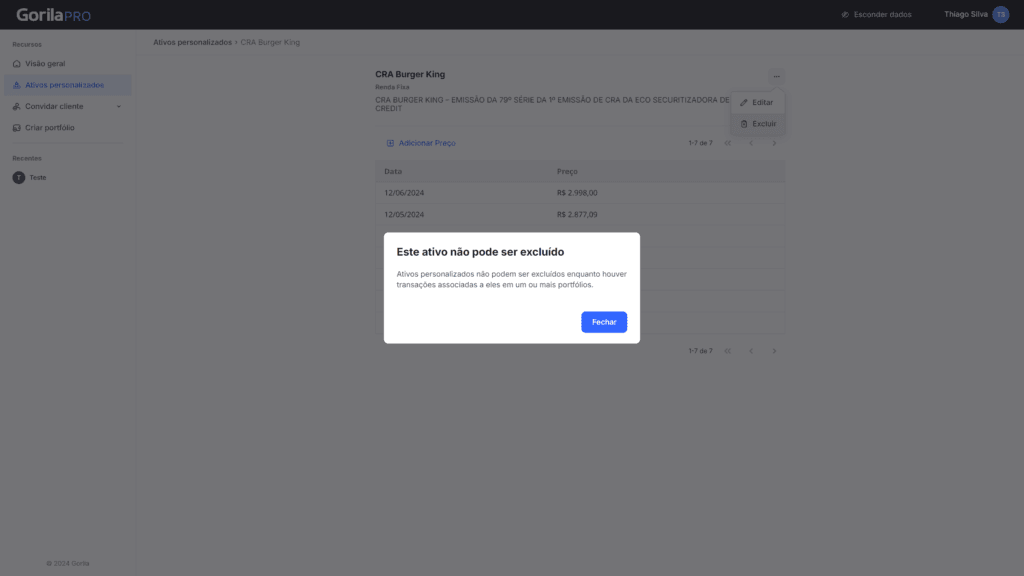Click the CRA Burger King title
The height and width of the screenshot is (576, 1024).
point(410,74)
